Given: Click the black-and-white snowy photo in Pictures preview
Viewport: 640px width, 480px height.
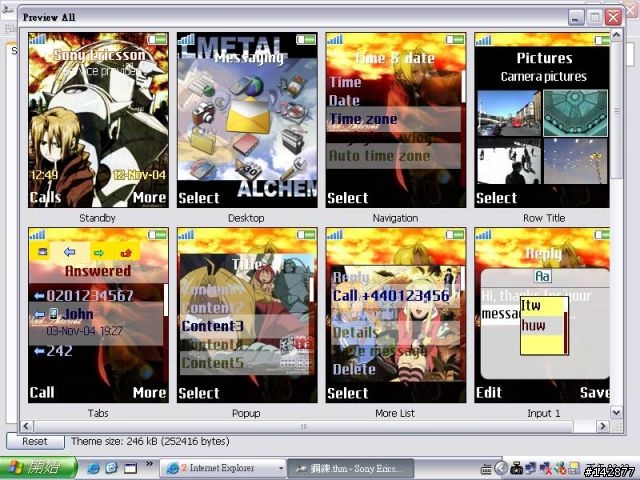Looking at the screenshot, I should [509, 162].
